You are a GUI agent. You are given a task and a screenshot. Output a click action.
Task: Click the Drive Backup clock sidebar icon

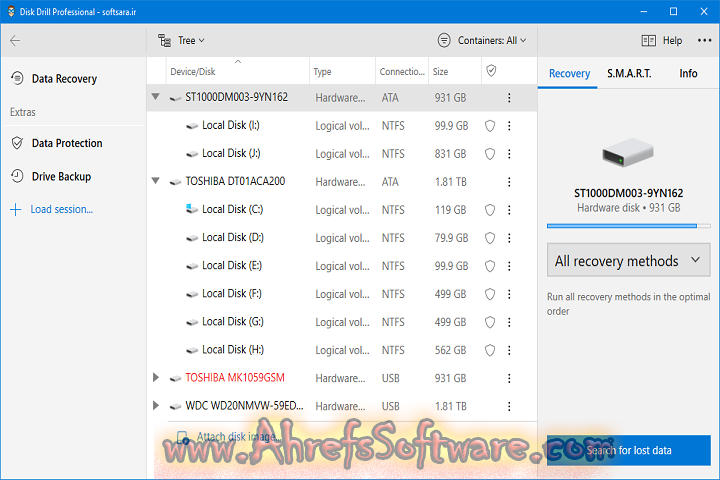pos(17,176)
